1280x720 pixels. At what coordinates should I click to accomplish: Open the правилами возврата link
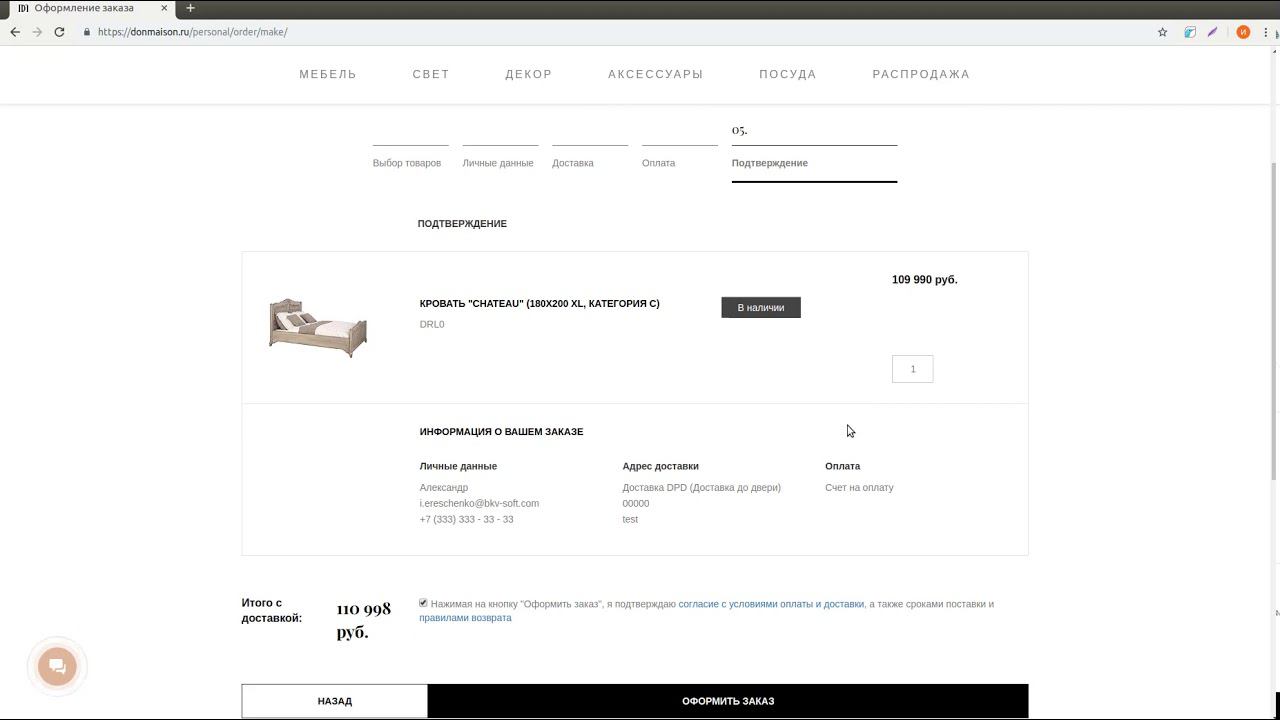465,618
